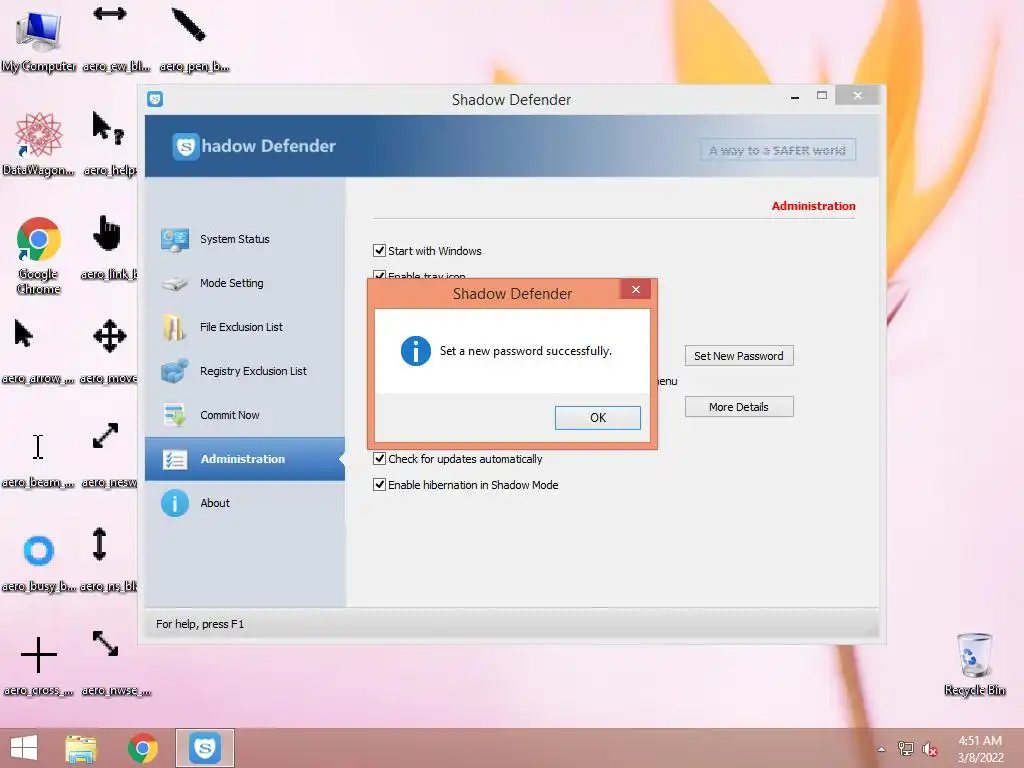Select aero_busy cursor file on desktop
This screenshot has width=1024, height=768.
coord(39,562)
